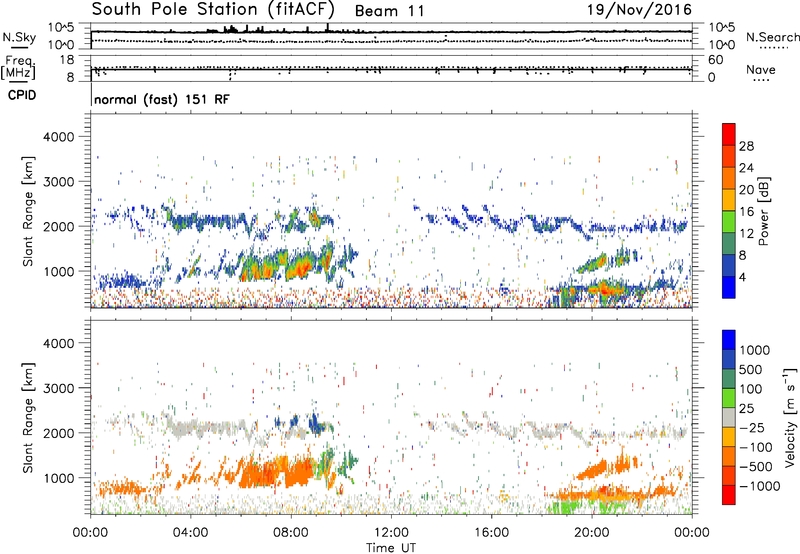
Task: Click the light green 25–100 Velocity segment
Action: pos(729,398)
